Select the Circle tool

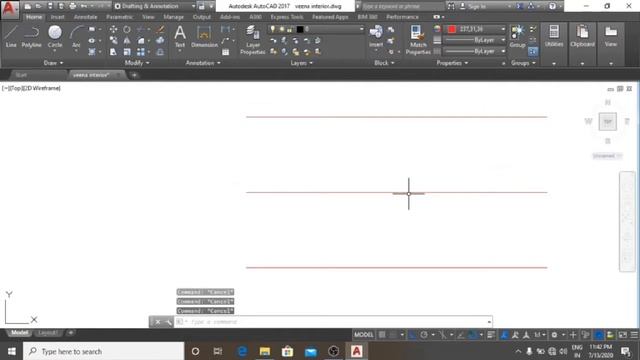(55, 37)
